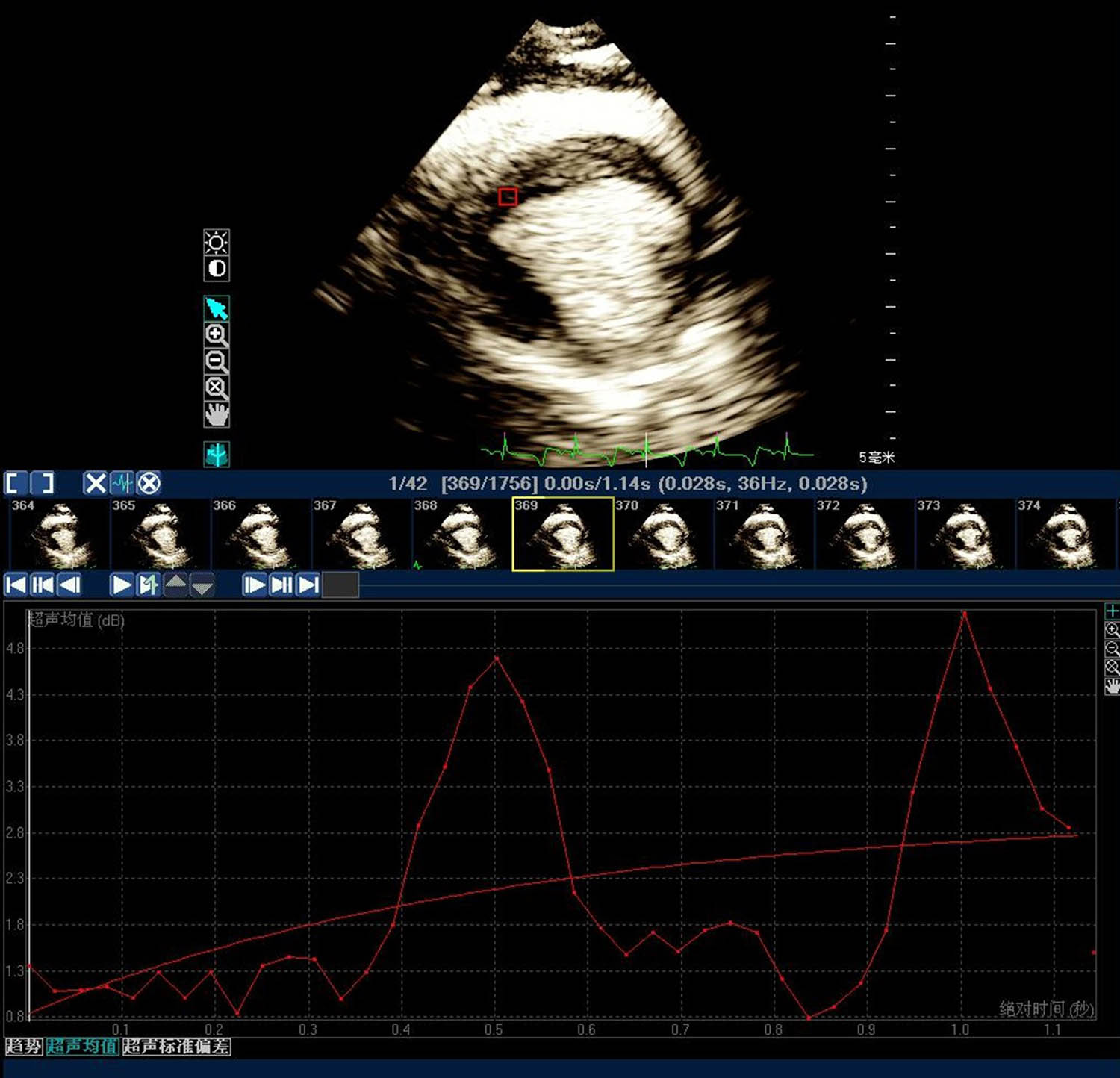Decrease playback speed with down arrow
The image size is (1120, 1078).
coord(202,587)
